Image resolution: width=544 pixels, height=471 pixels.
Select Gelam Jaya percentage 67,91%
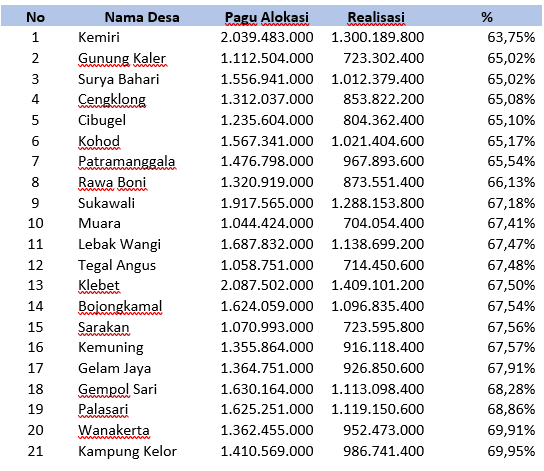pos(511,368)
